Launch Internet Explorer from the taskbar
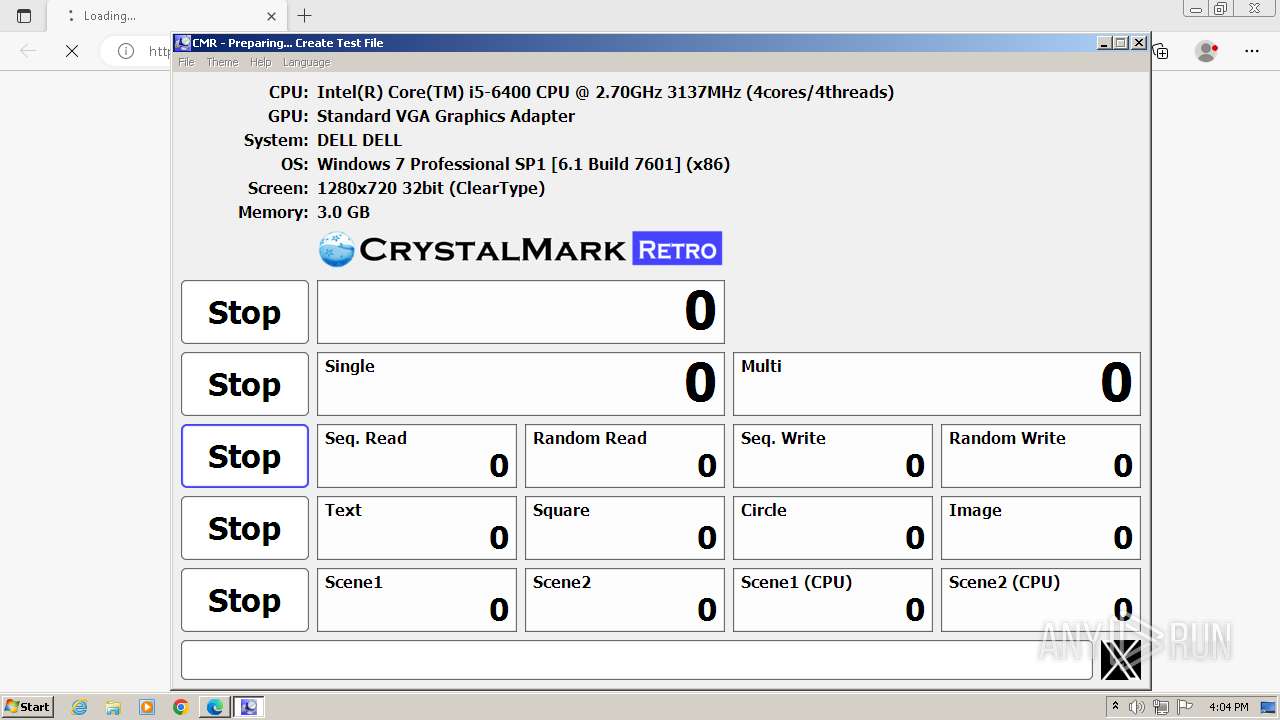The image size is (1280, 720). [80, 707]
